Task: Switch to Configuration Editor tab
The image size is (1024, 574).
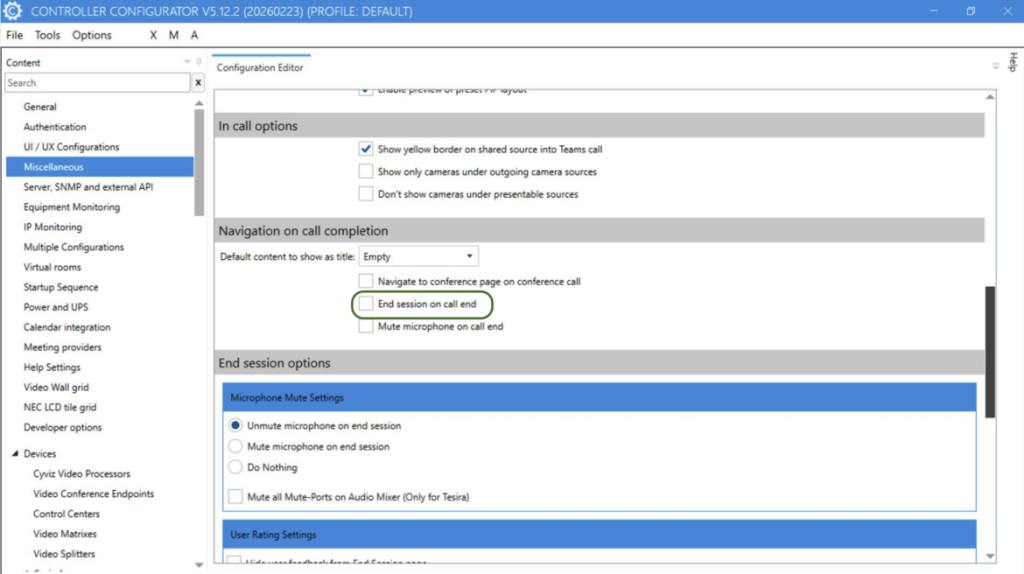Action: tap(260, 68)
